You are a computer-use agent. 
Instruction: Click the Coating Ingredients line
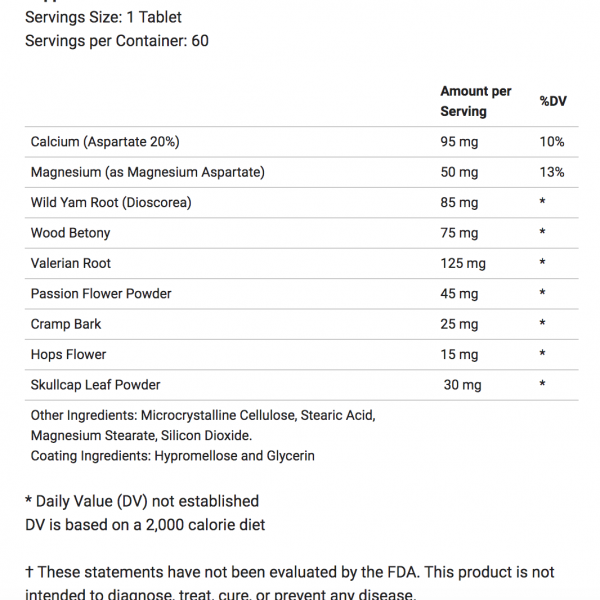(172, 456)
